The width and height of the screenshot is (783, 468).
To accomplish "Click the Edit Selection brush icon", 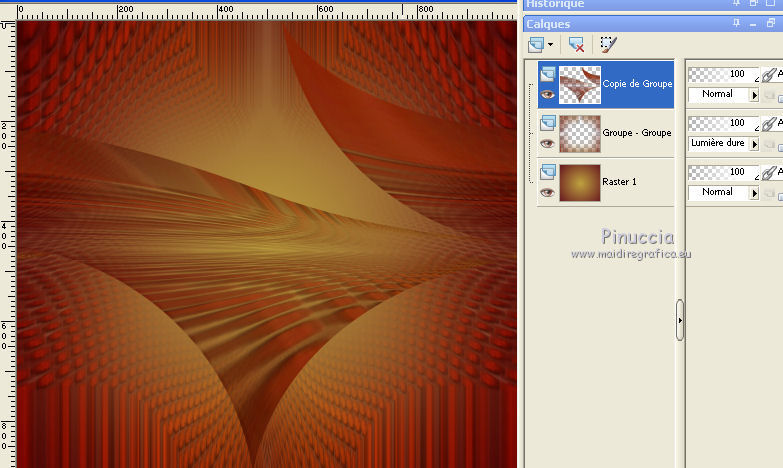I will [x=608, y=44].
